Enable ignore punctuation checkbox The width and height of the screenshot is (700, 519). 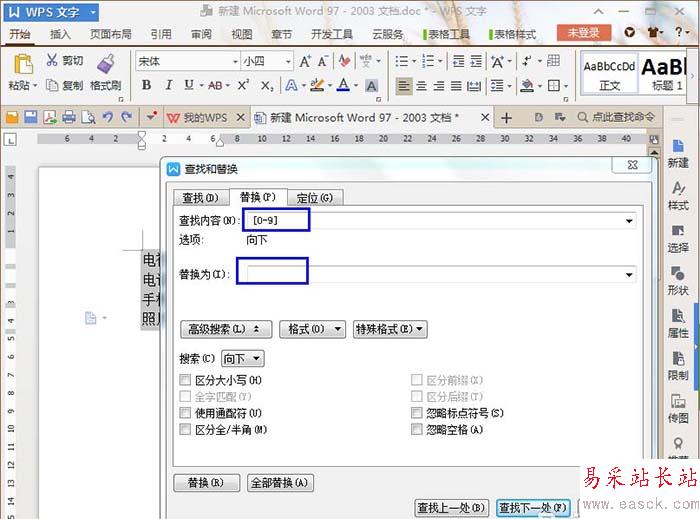tap(417, 412)
